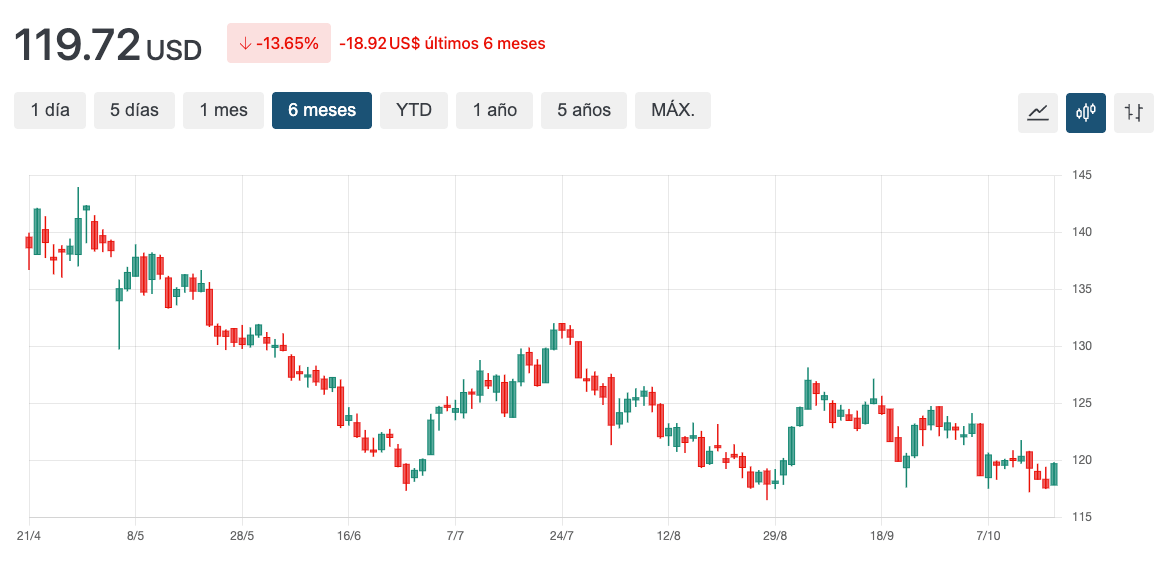Choose the YTD time range
This screenshot has height=561, width=1166.
point(414,110)
